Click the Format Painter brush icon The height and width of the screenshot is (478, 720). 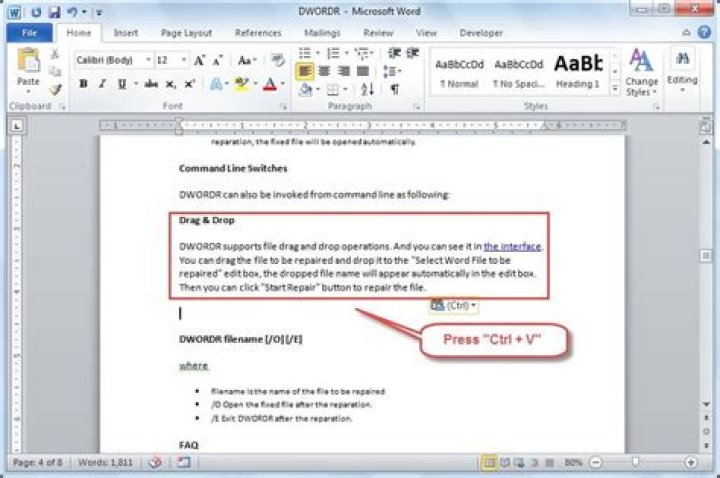pos(57,89)
